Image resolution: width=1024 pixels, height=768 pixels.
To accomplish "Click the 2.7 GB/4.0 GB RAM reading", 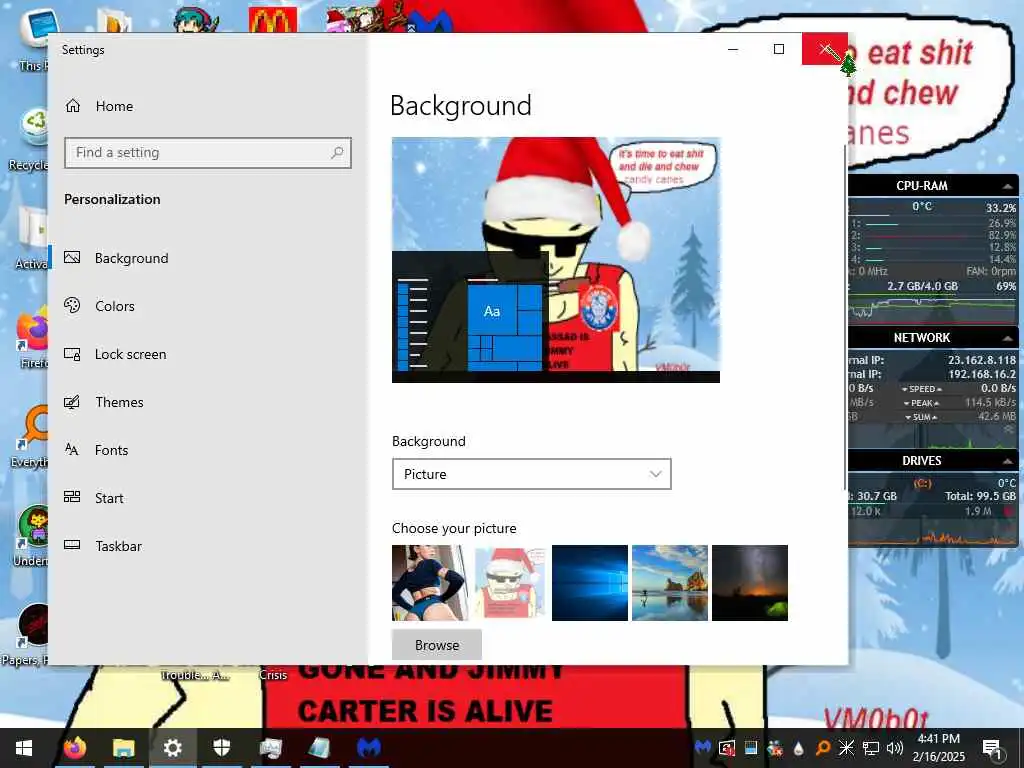I will click(922, 286).
